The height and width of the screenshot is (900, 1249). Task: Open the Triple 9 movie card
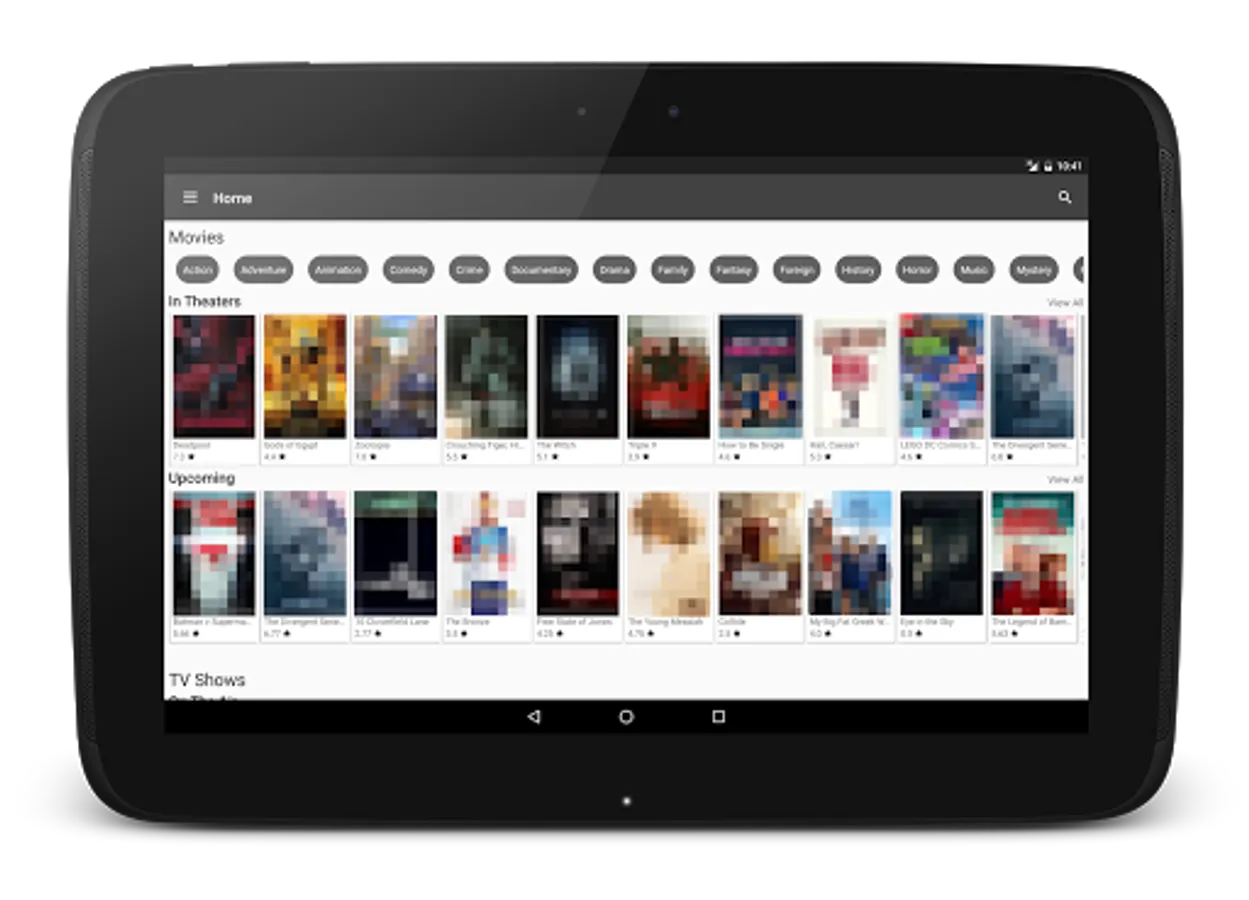[669, 388]
